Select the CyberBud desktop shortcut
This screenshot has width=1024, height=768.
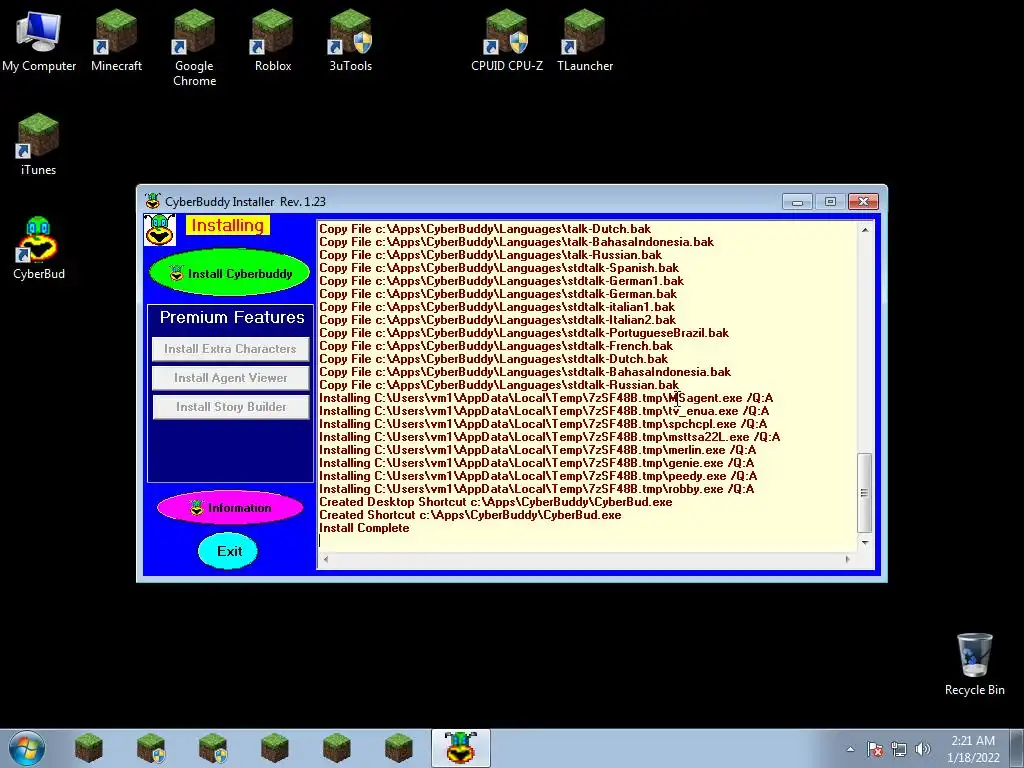(x=39, y=248)
